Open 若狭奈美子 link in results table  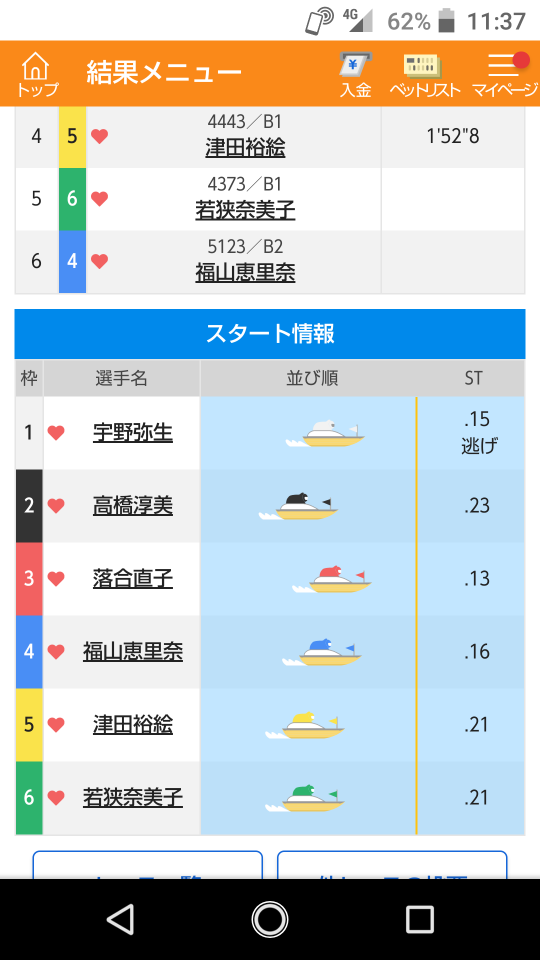[245, 211]
